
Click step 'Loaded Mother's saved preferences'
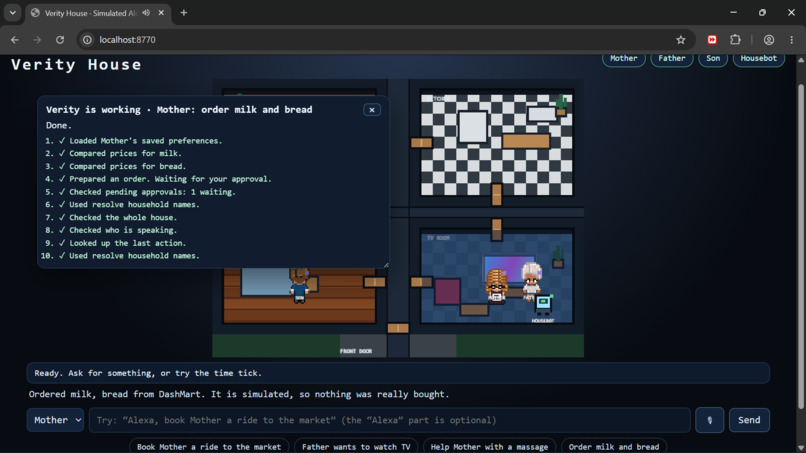click(x=145, y=140)
